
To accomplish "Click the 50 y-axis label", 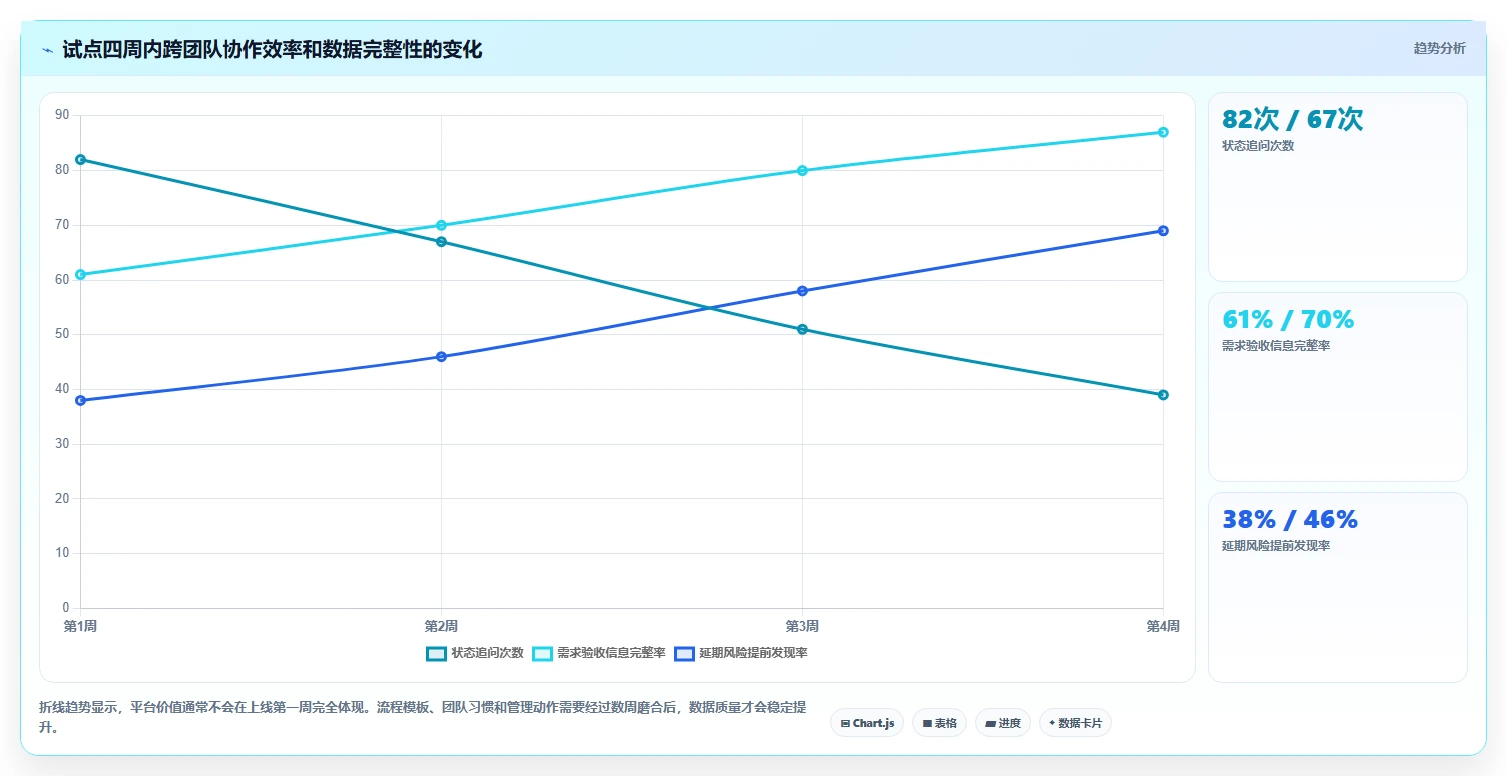I will 62,334.
